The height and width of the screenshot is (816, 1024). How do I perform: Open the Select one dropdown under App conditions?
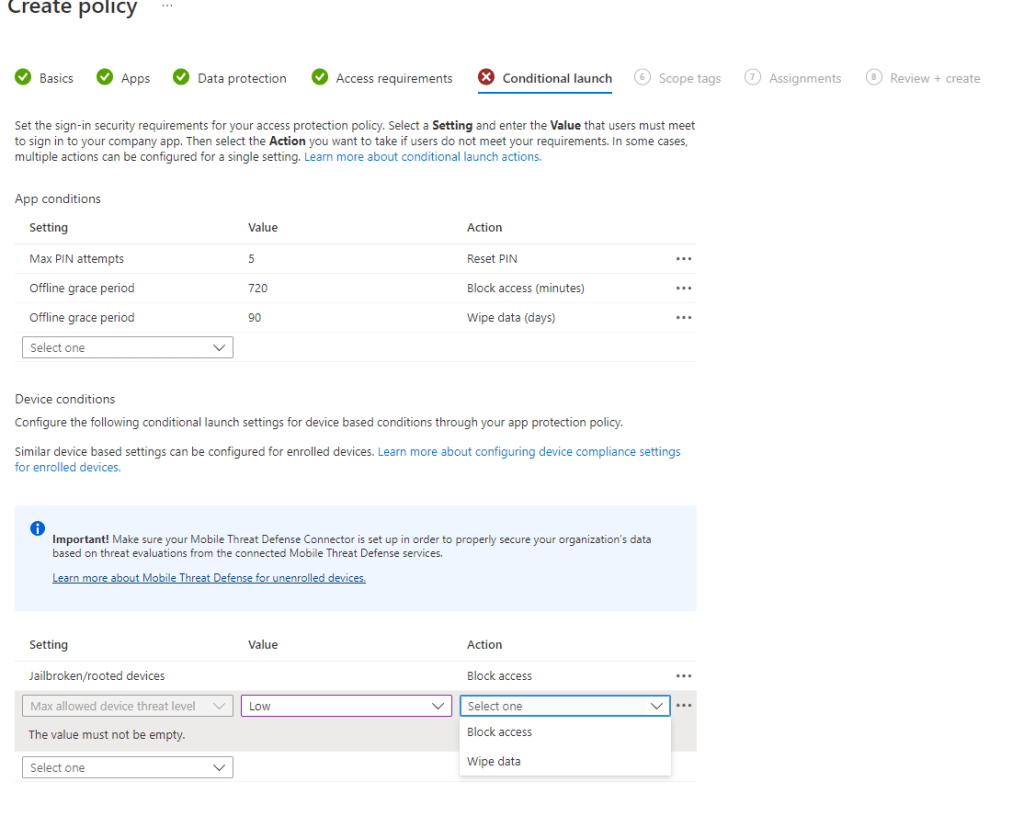click(x=127, y=346)
